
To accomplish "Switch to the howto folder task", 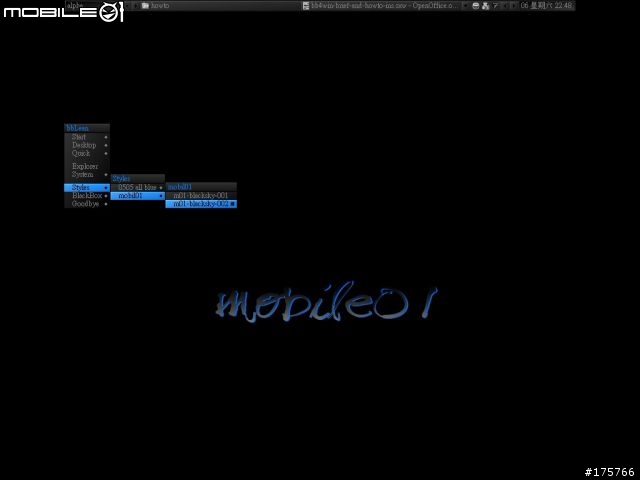I will 218,6.
